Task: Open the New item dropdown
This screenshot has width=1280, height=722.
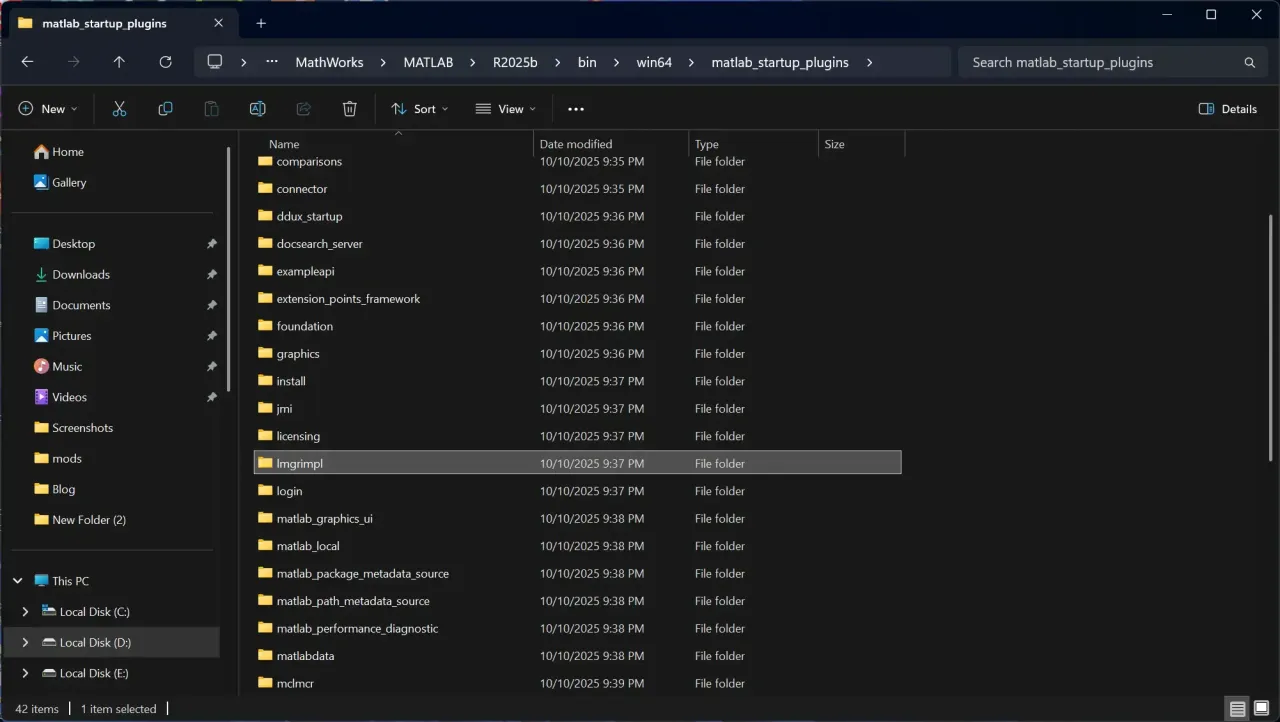Action: [x=48, y=109]
